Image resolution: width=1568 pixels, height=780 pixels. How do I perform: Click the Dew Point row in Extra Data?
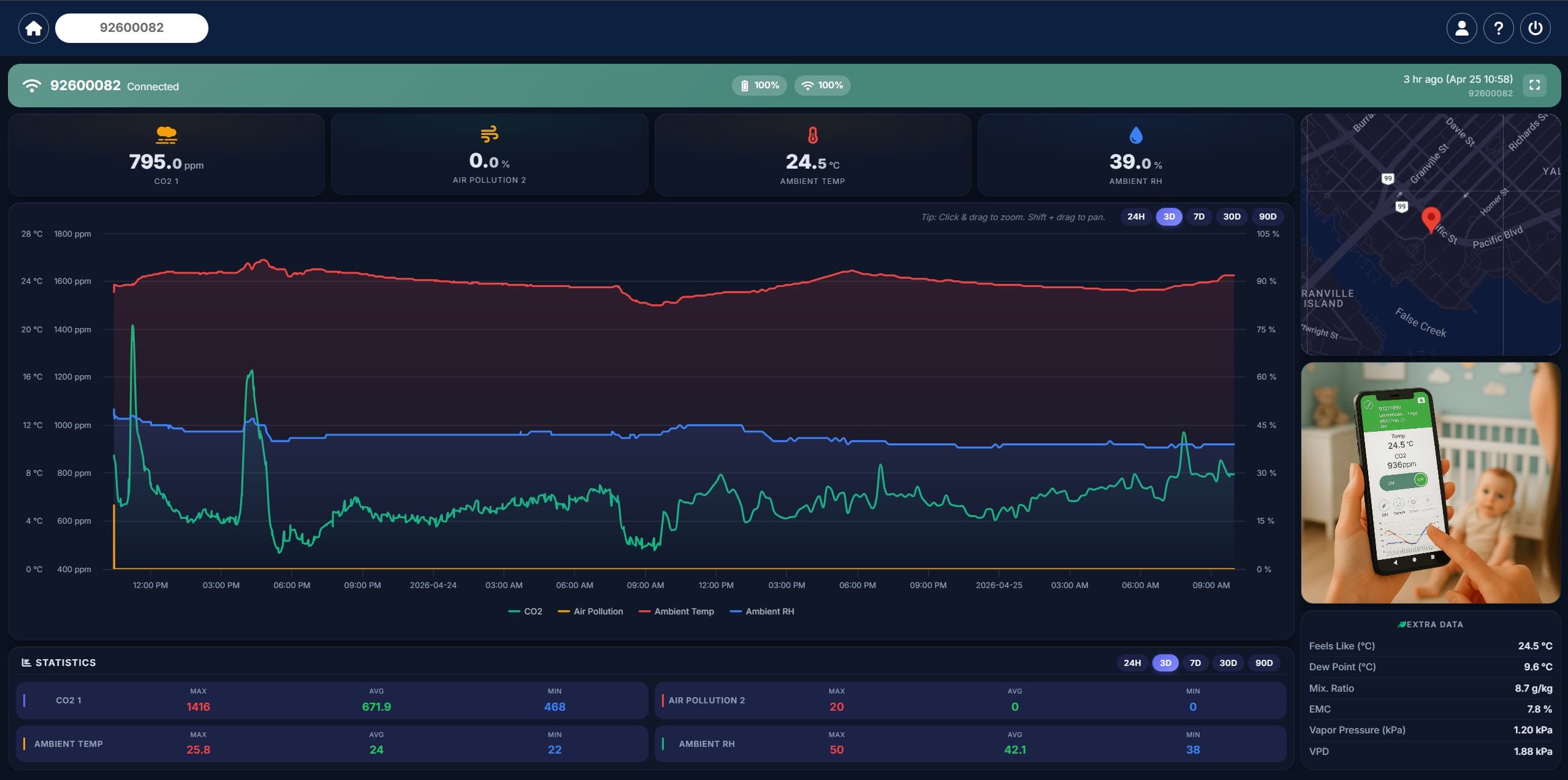point(1431,667)
